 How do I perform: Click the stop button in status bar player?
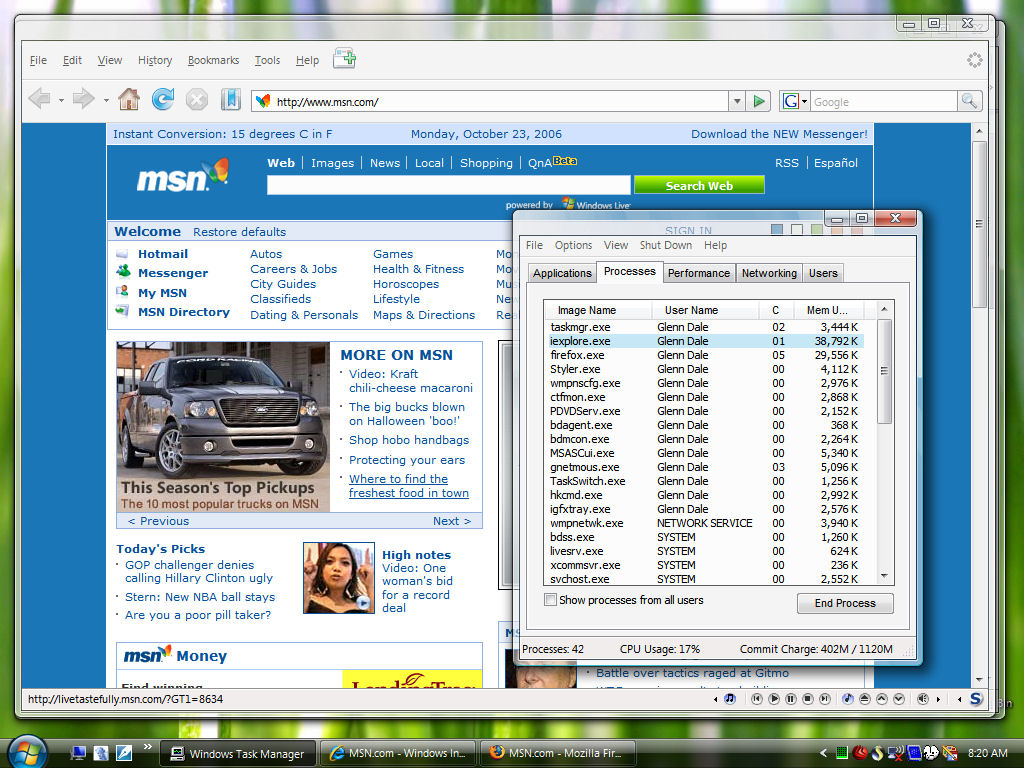pyautogui.click(x=808, y=699)
